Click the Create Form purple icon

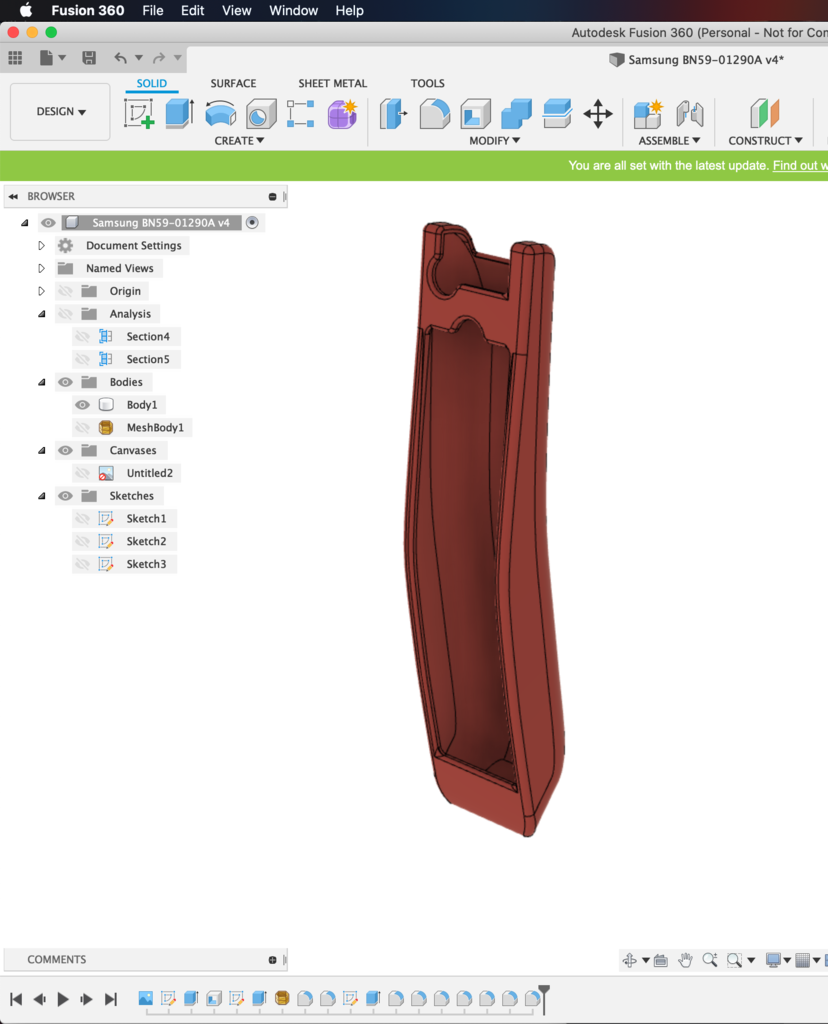(342, 114)
